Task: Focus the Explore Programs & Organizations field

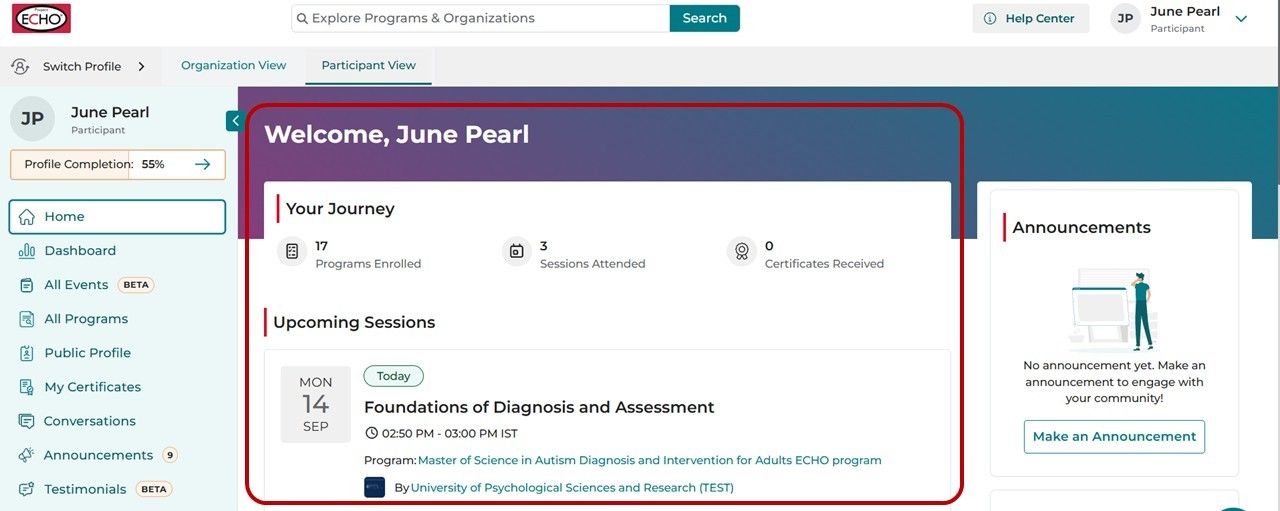Action: pos(481,18)
